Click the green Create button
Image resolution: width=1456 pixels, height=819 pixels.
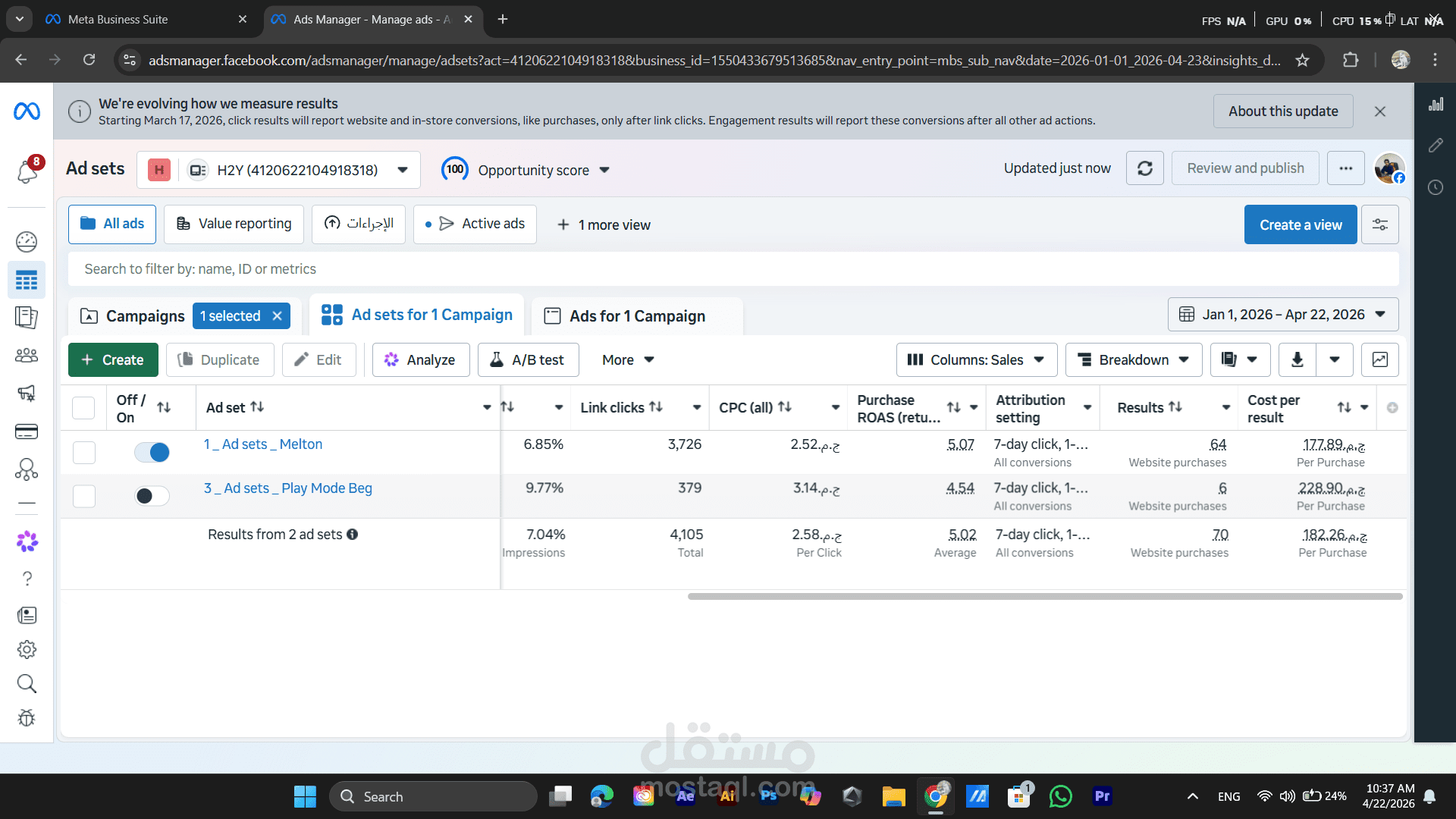pyautogui.click(x=113, y=360)
